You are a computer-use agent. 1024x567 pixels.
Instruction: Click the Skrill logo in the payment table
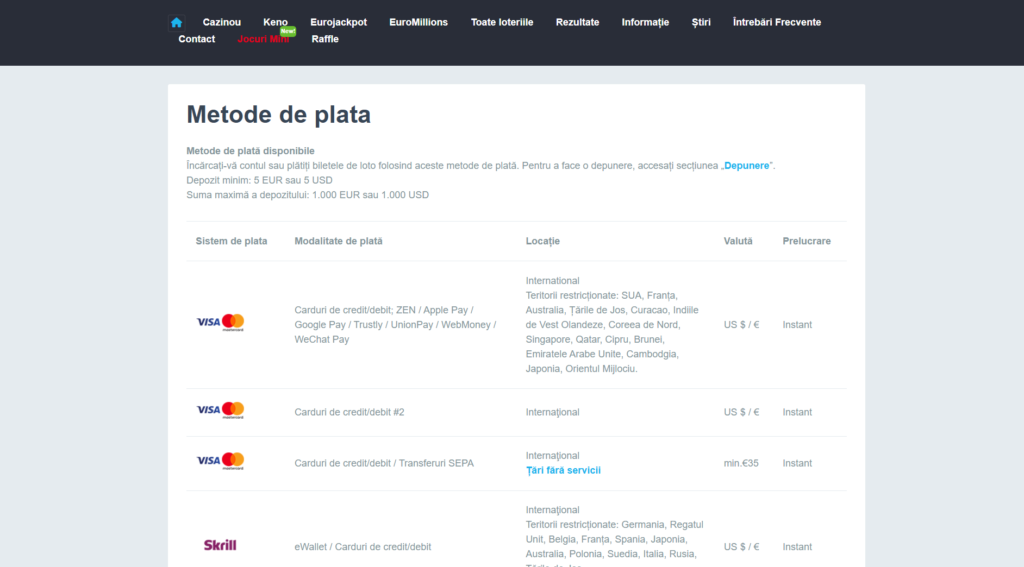pyautogui.click(x=220, y=546)
